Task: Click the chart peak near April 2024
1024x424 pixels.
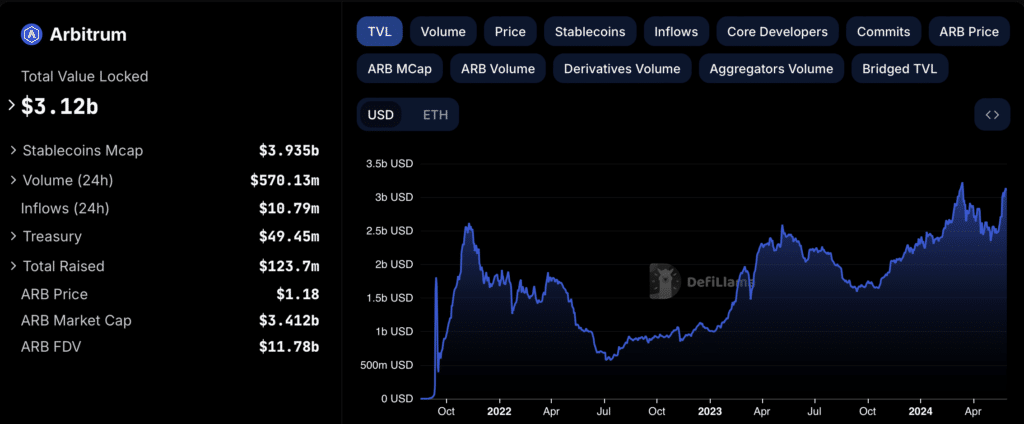Action: pos(961,184)
